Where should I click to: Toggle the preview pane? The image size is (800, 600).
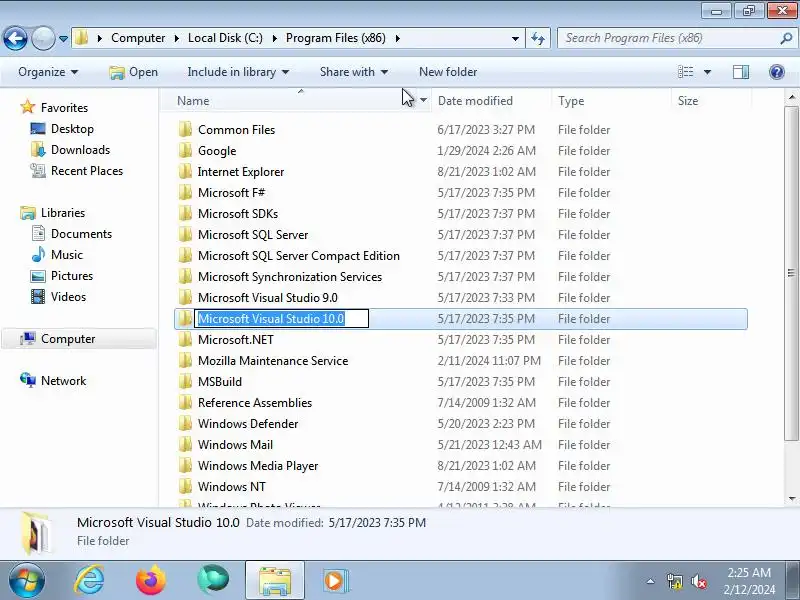741,72
